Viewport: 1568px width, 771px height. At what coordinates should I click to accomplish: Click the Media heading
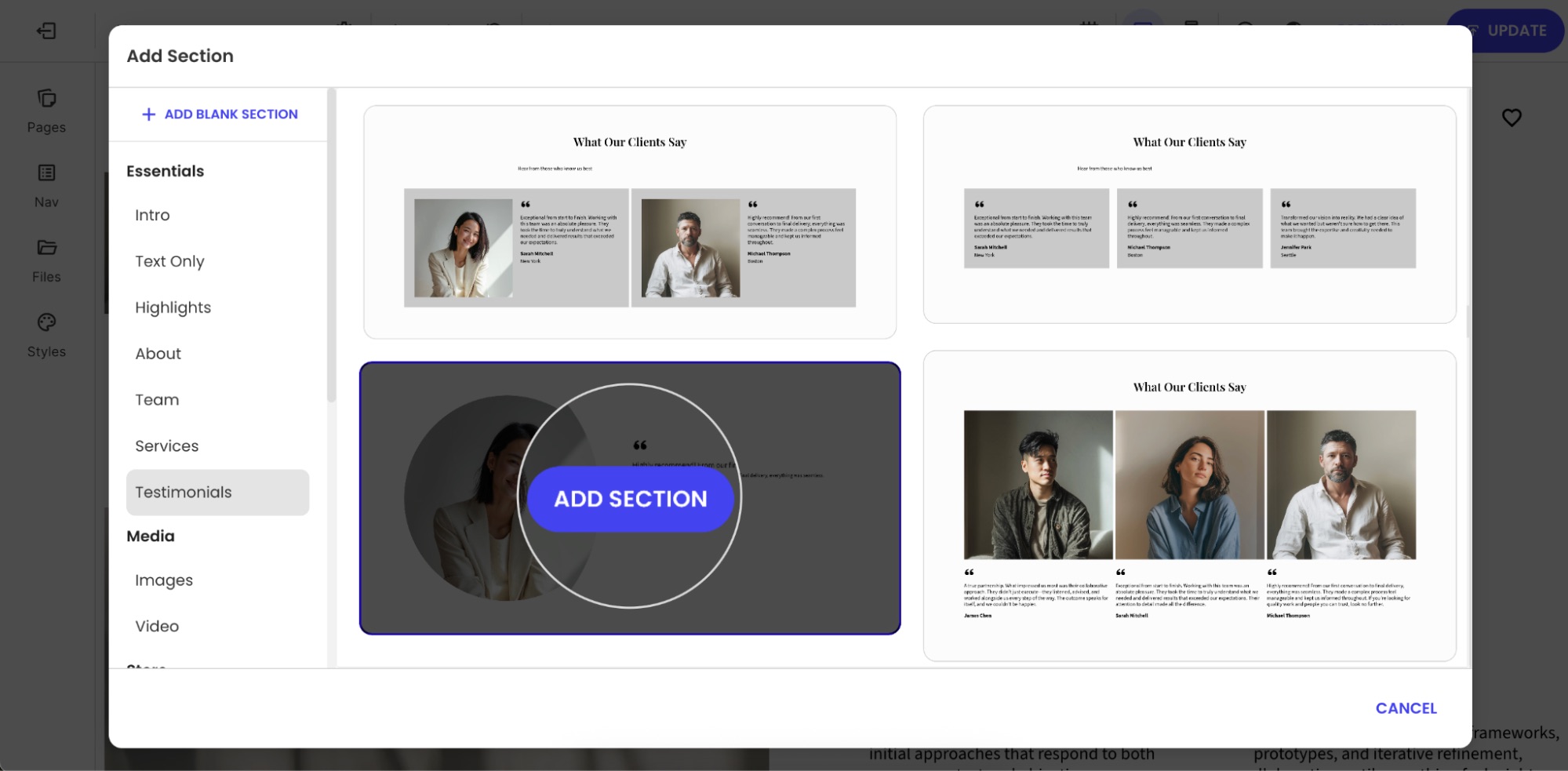click(x=151, y=536)
